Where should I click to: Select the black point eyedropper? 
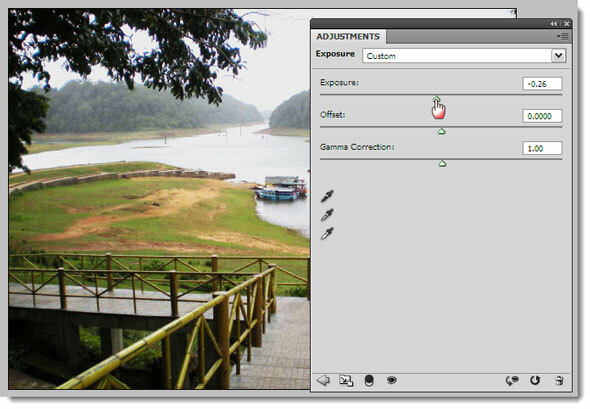tap(327, 196)
